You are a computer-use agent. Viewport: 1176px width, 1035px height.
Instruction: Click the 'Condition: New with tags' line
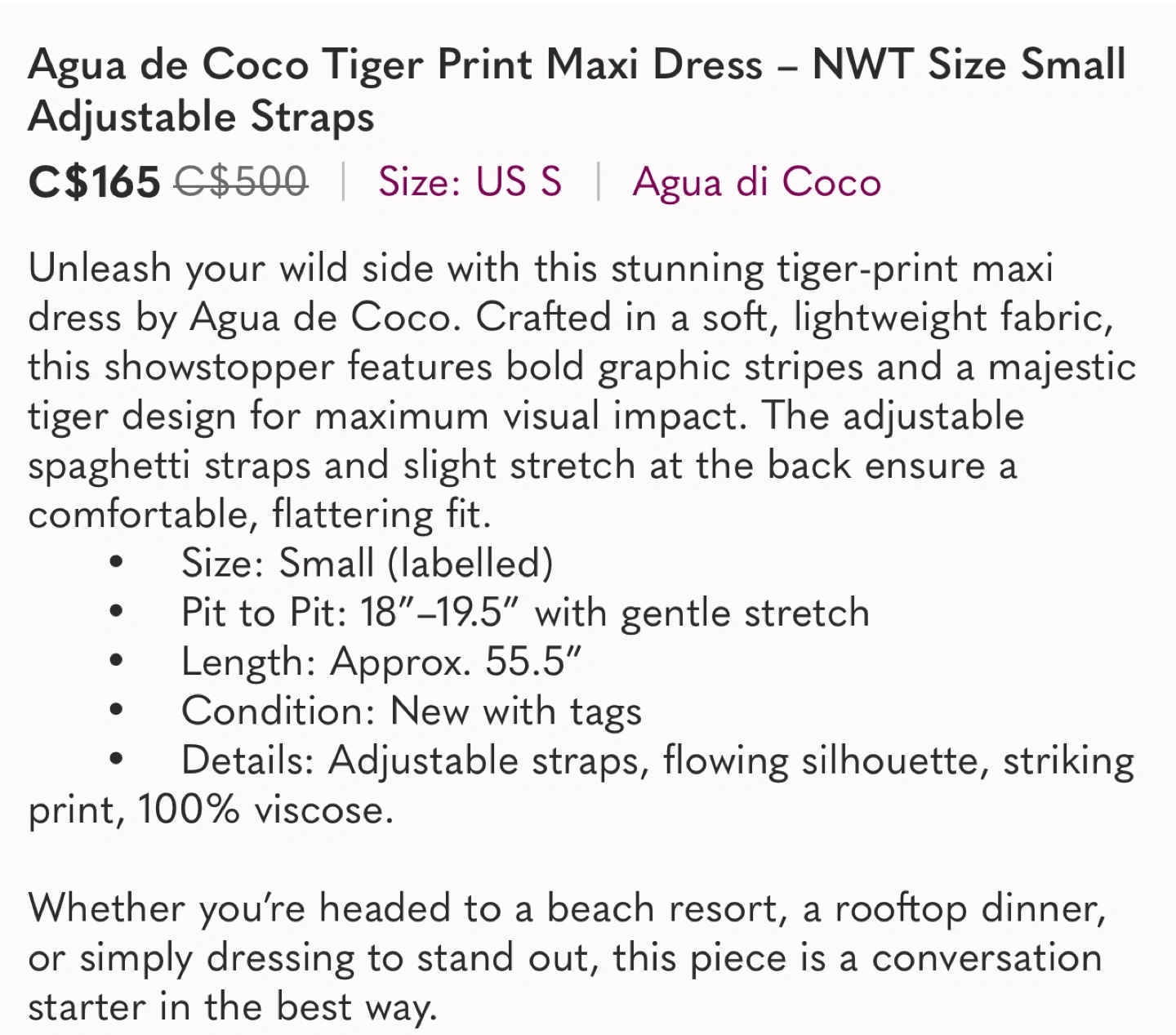(412, 712)
